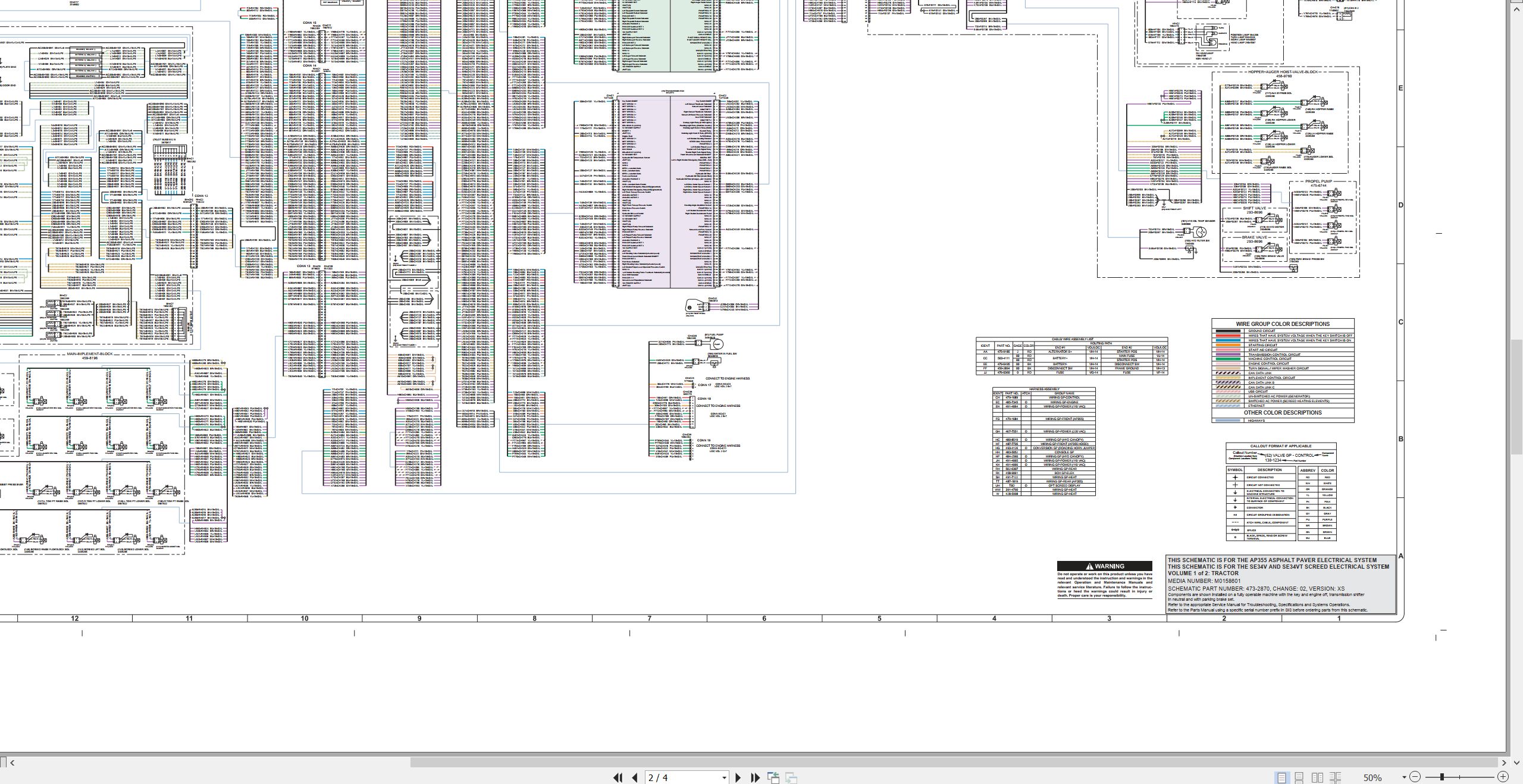Click the 'DISCONNECT SW' end #1 cell

(1060, 368)
